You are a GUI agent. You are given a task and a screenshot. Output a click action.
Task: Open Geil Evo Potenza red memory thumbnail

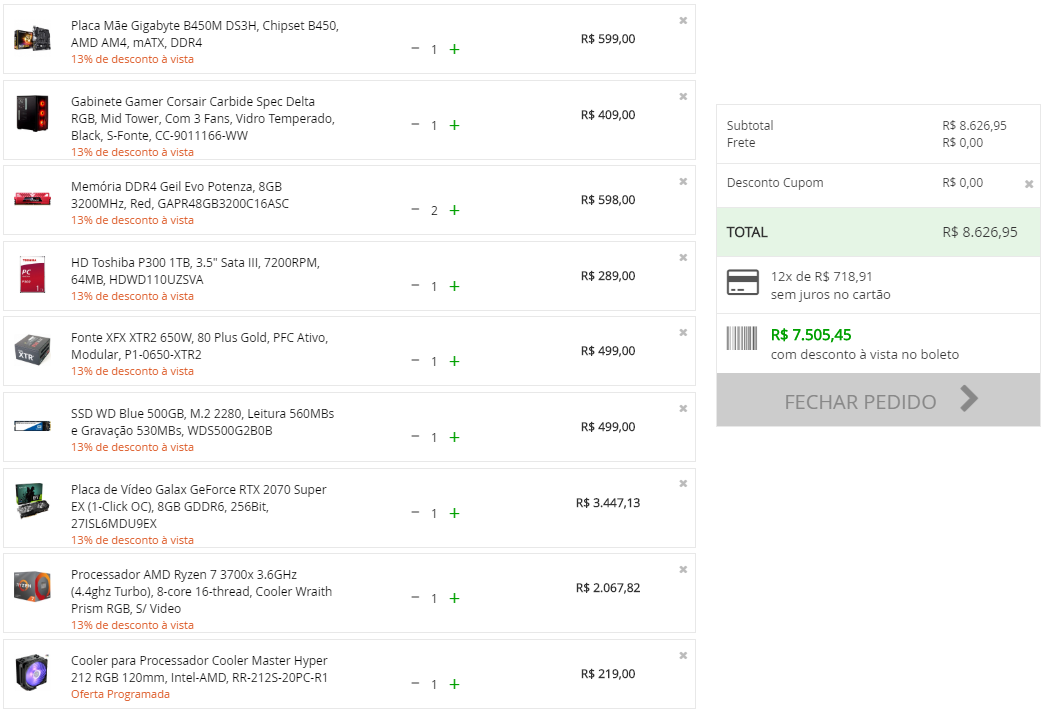32,199
